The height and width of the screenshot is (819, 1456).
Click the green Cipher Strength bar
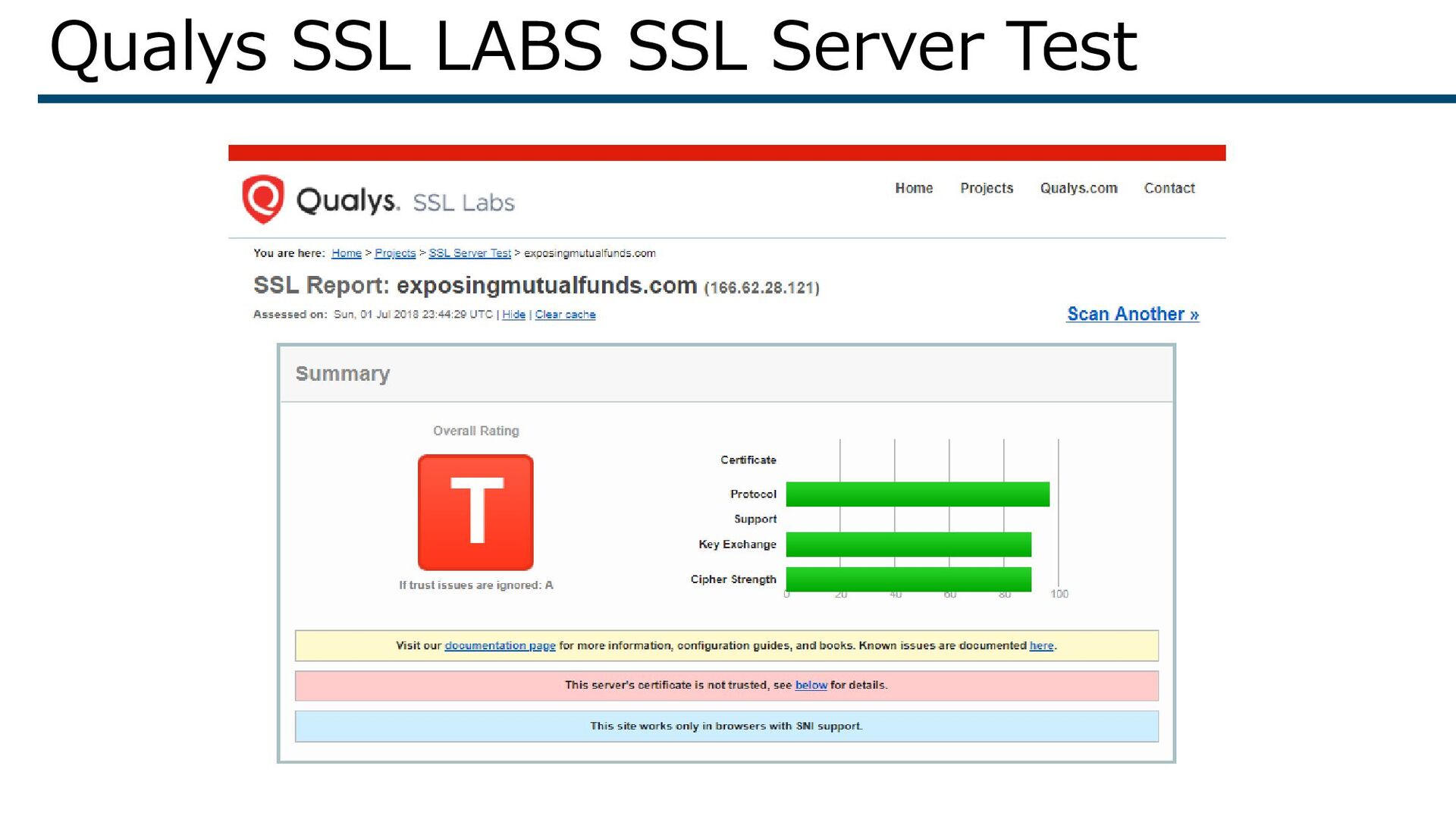tap(908, 579)
